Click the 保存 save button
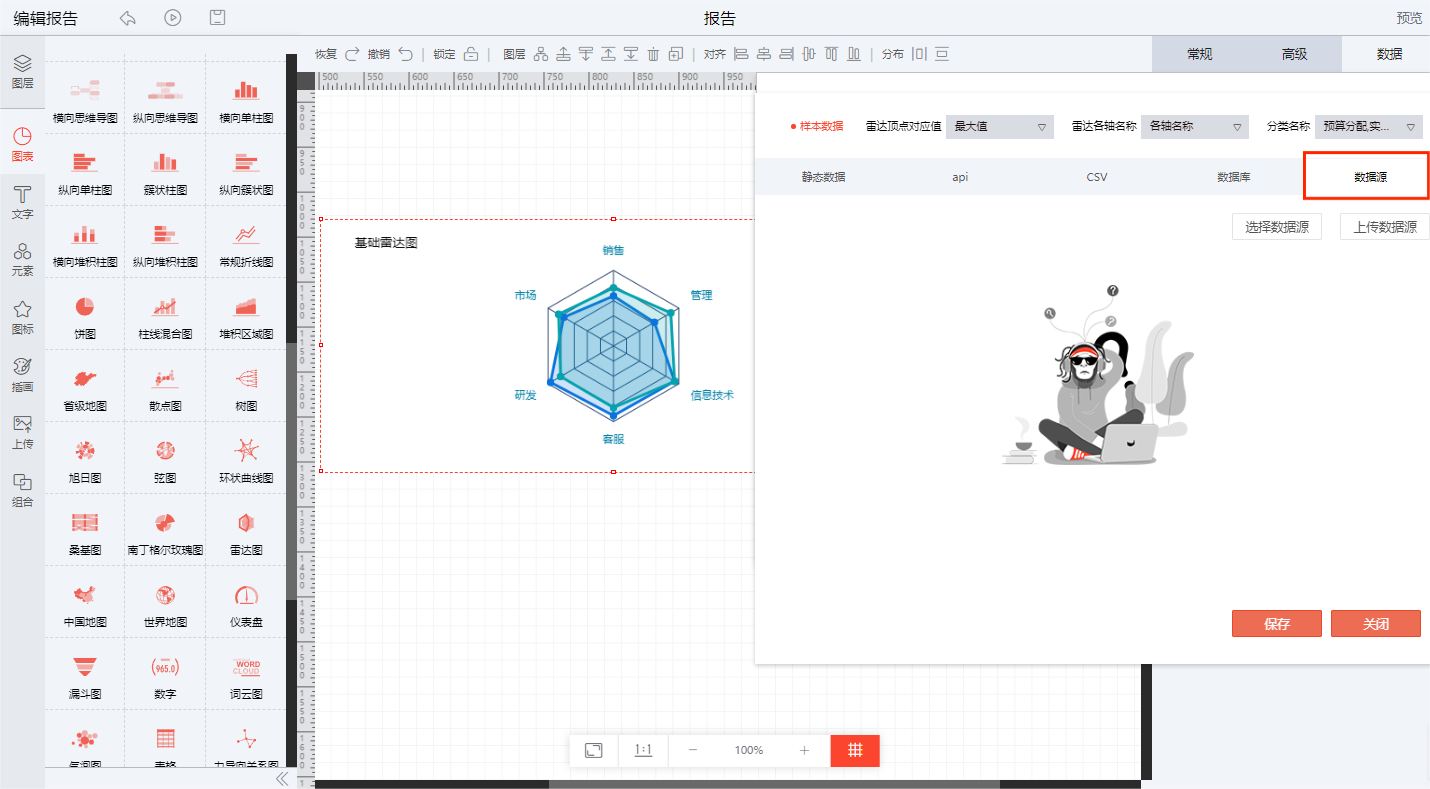This screenshot has width=1430, height=789. [x=1277, y=623]
